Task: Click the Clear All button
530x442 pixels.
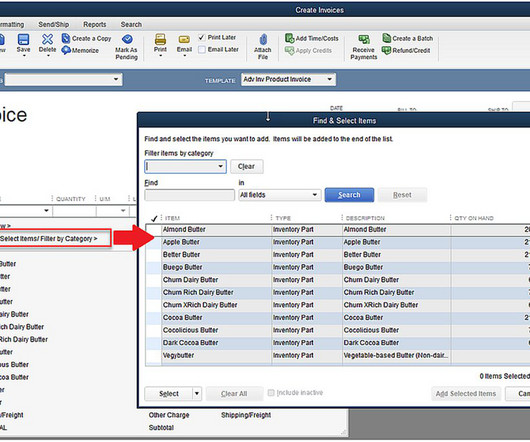Action: coord(234,394)
